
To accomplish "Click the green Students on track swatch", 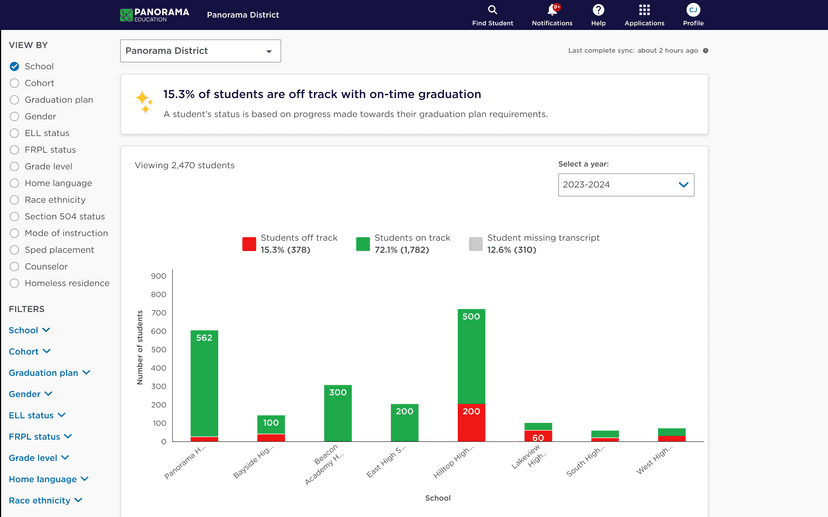I will [x=363, y=244].
